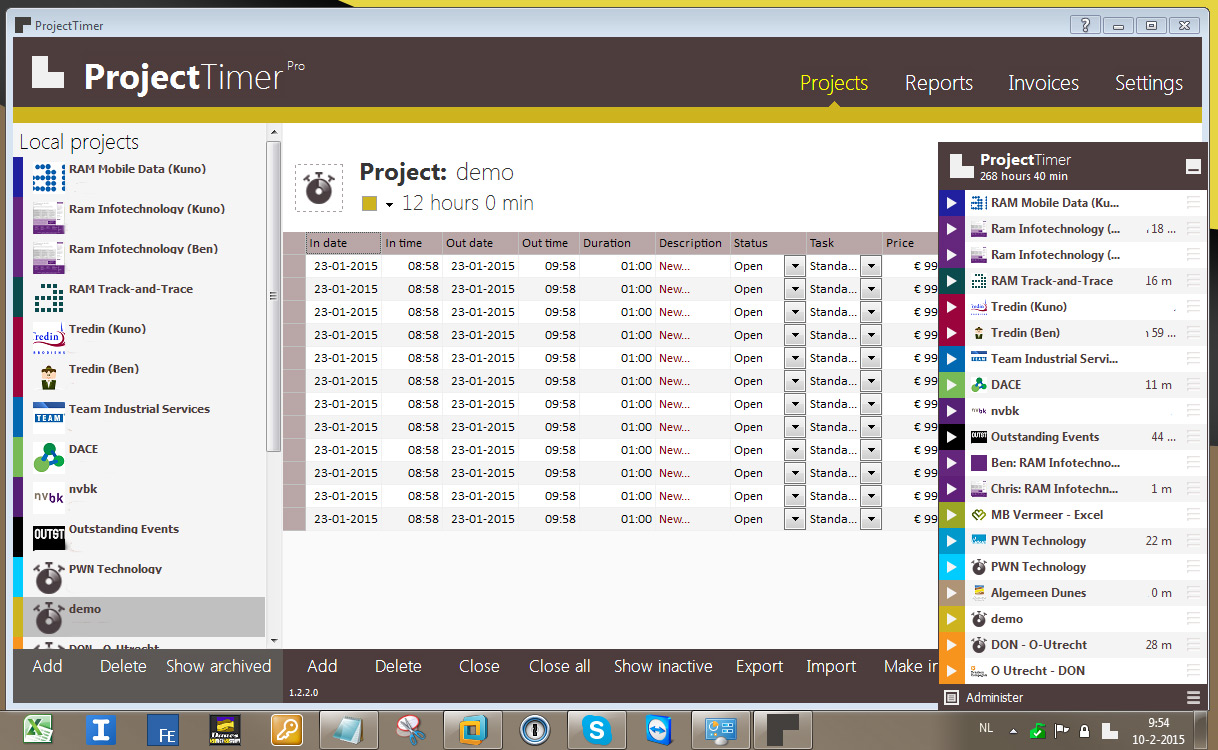Click Show inactive in the toolbar

[x=663, y=666]
